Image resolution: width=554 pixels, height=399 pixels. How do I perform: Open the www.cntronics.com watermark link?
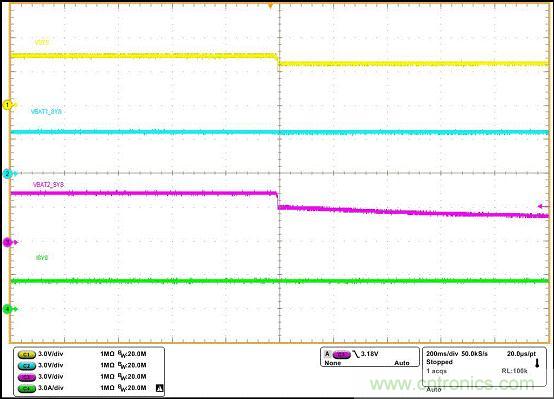[452, 384]
